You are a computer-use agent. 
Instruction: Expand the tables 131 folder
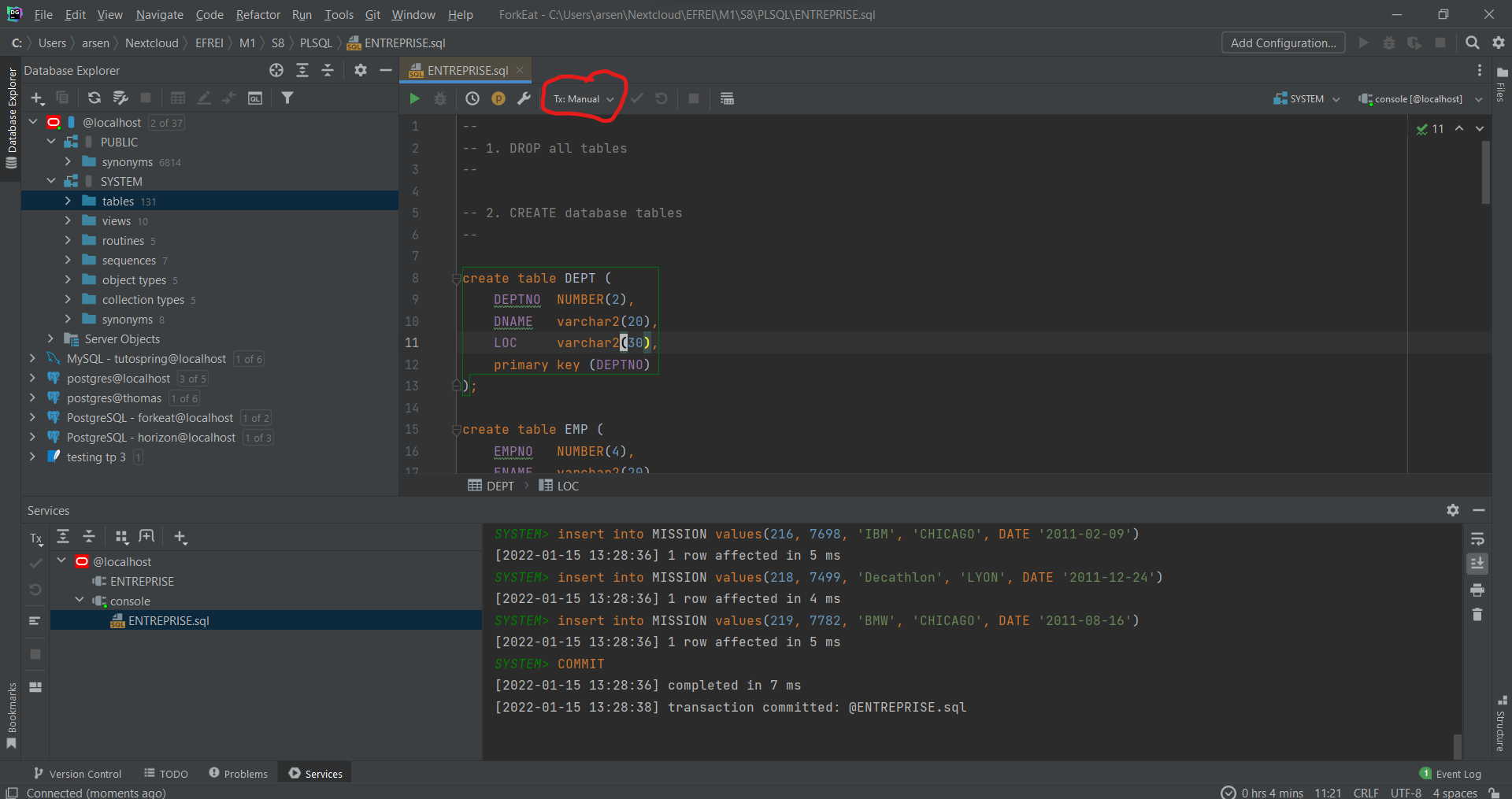tap(68, 201)
